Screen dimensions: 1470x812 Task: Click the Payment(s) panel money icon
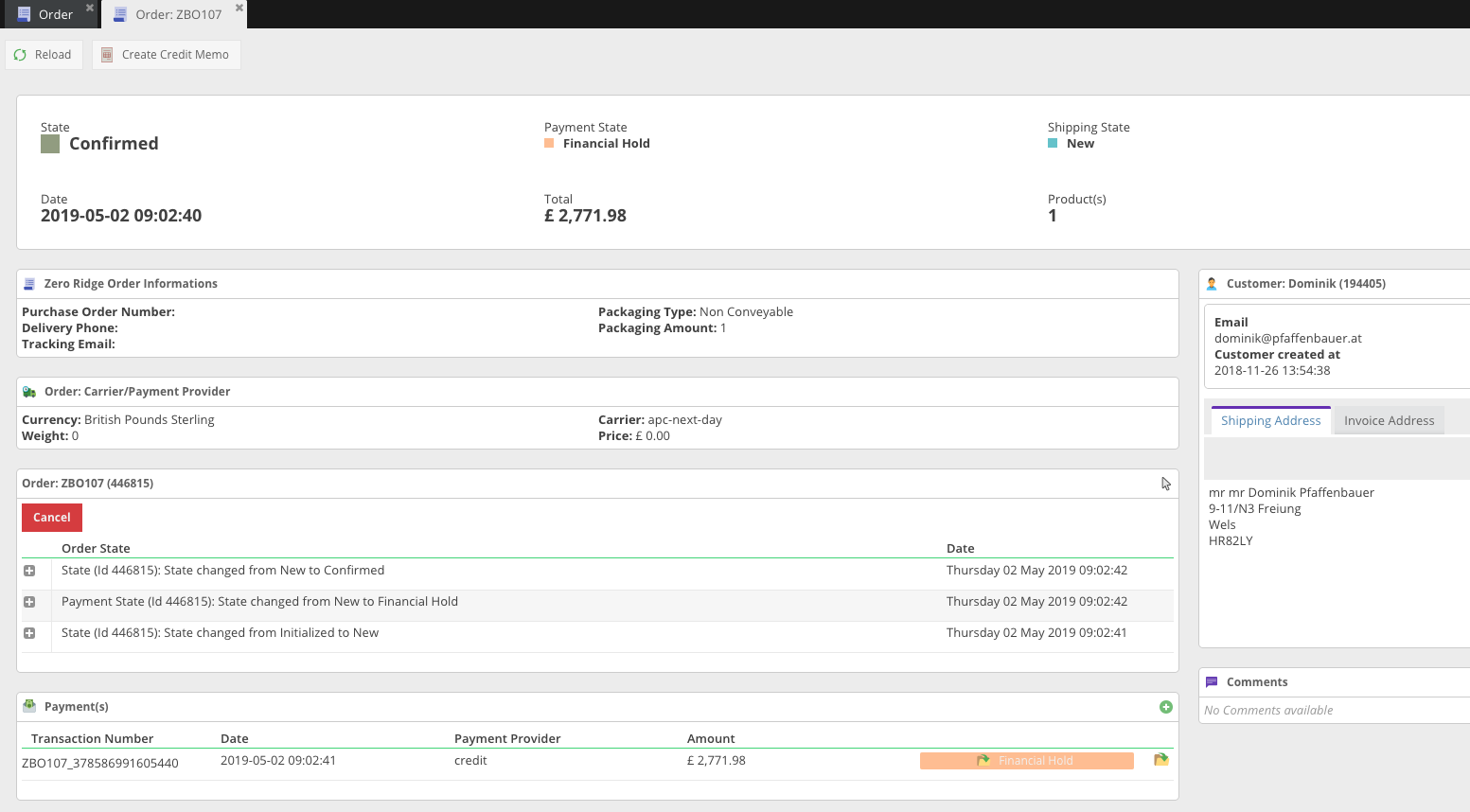point(29,706)
